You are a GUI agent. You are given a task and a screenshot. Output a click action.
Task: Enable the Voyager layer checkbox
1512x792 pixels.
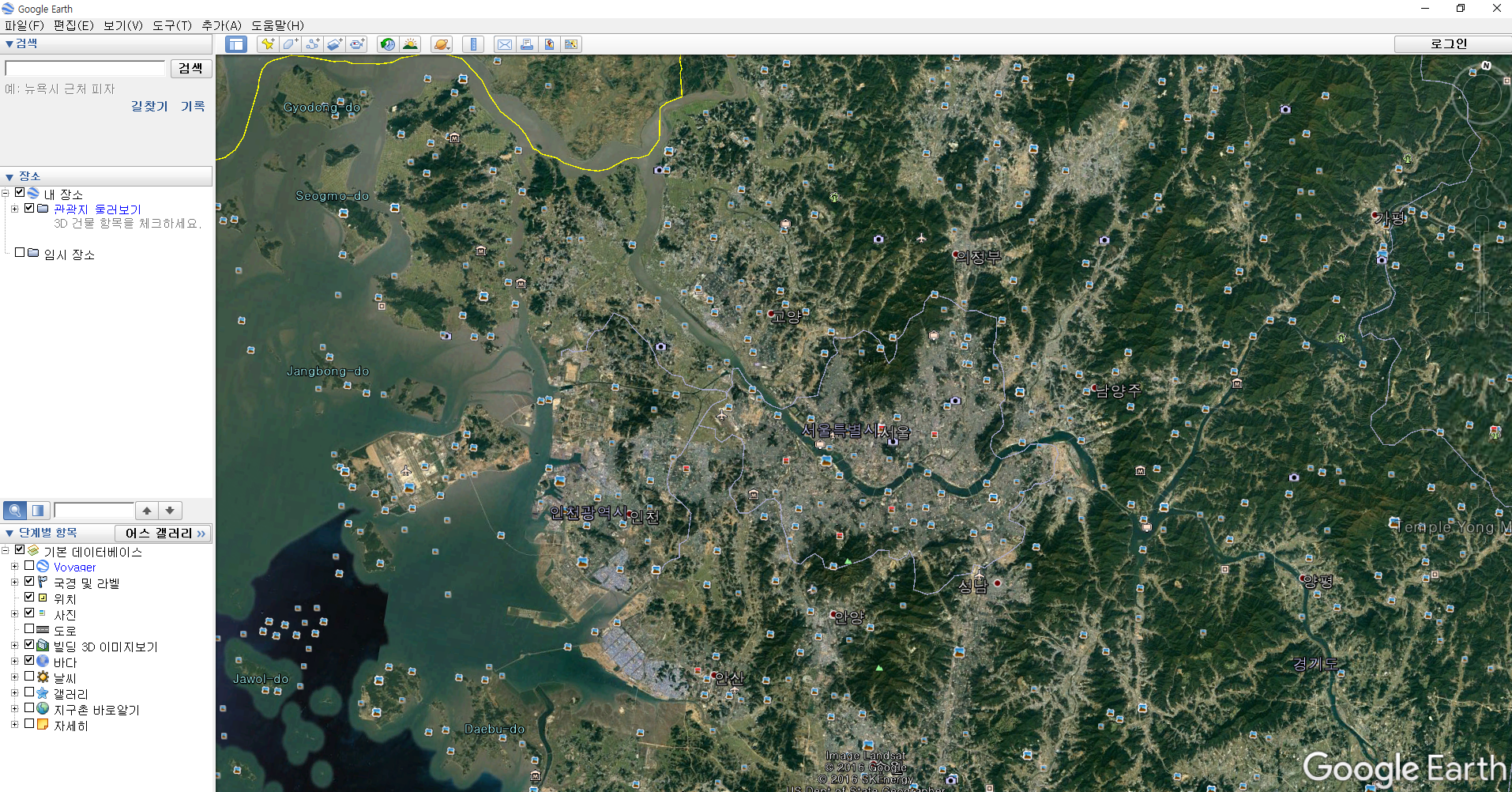[x=29, y=566]
